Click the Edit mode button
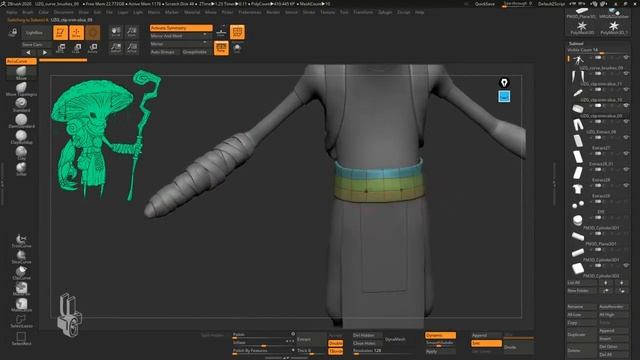 tap(60, 33)
